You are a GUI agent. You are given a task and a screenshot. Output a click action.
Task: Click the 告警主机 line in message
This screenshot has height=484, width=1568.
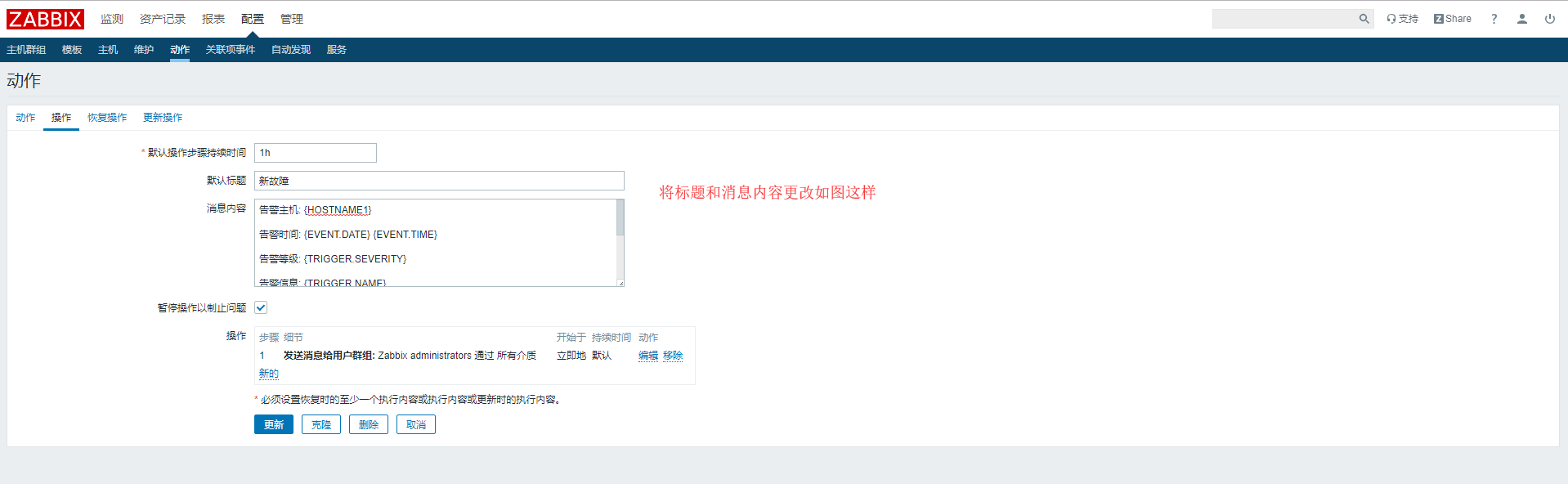tap(316, 210)
